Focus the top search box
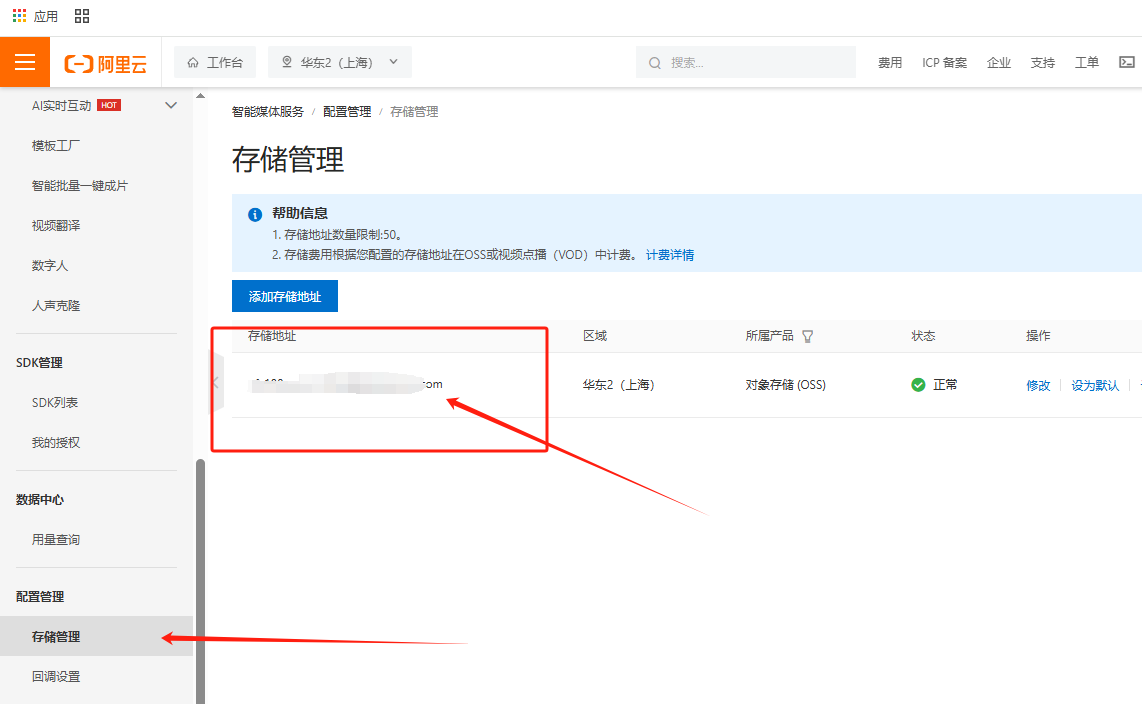The height and width of the screenshot is (704, 1142). pos(745,63)
